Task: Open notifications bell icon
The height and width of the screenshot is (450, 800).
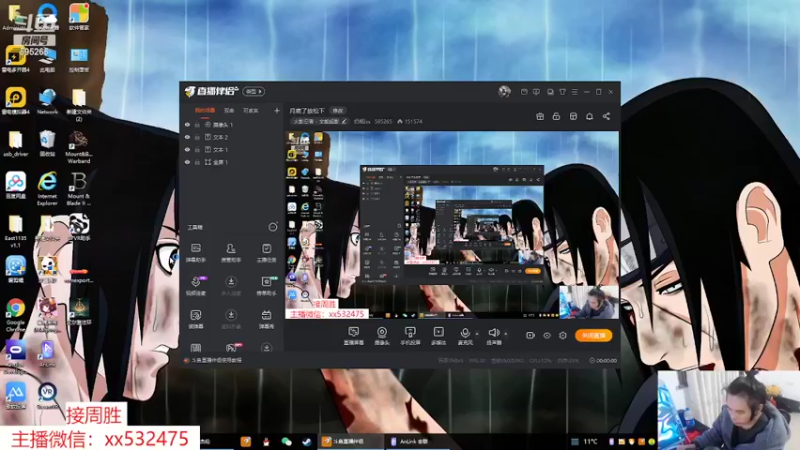Action: 589,116
